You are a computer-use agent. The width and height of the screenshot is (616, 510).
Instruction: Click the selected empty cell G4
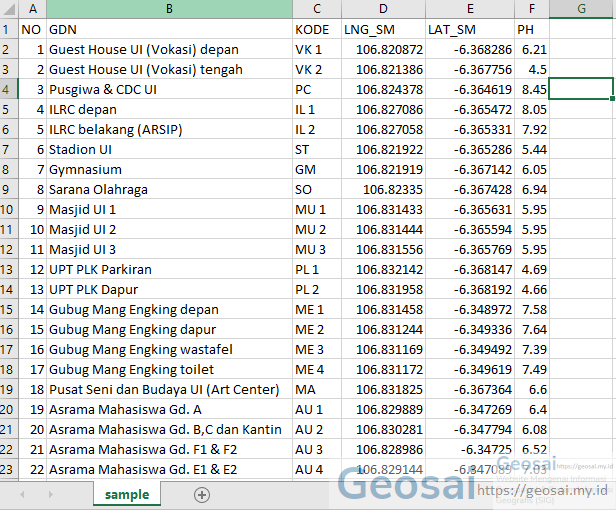(581, 89)
